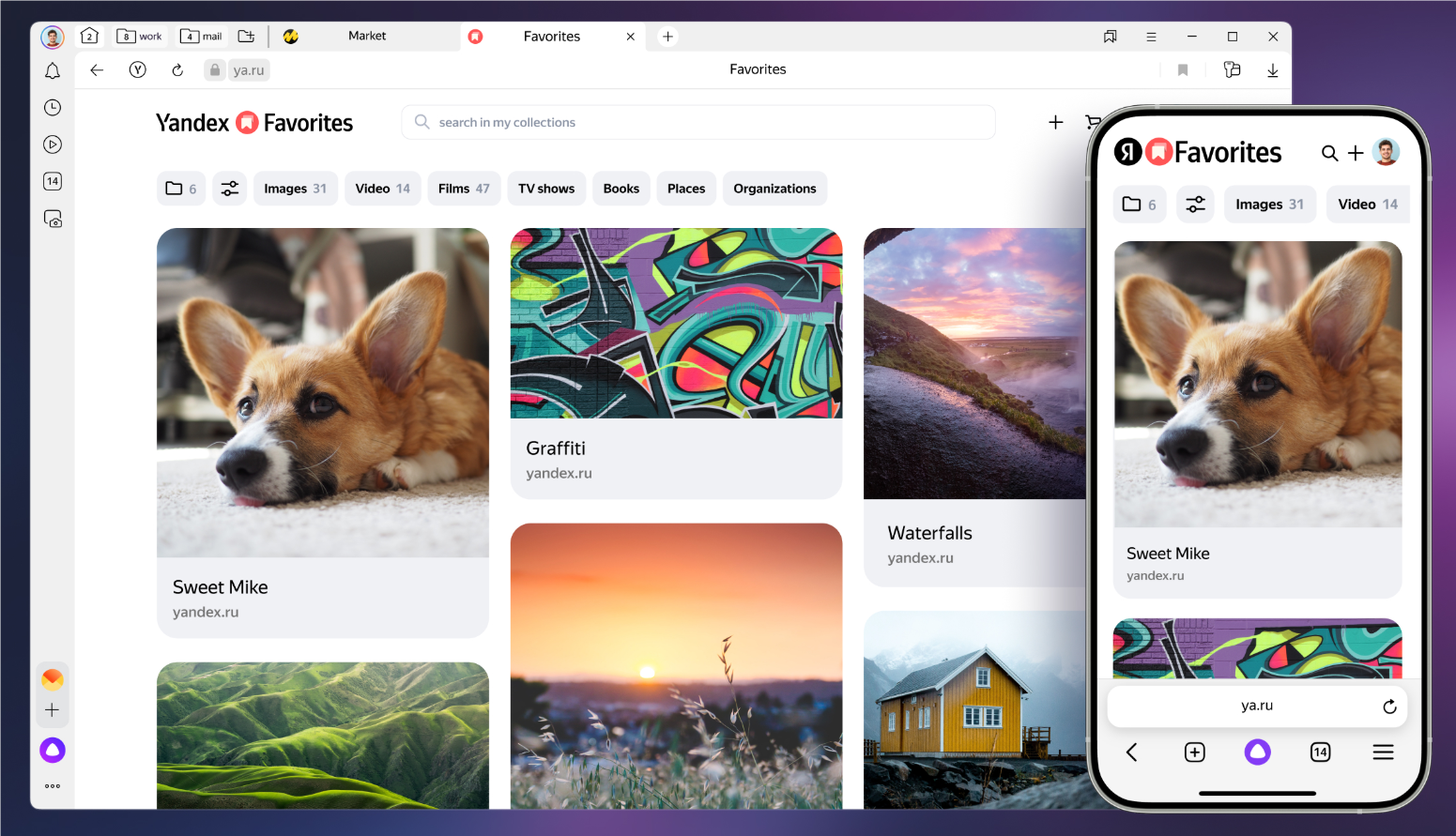Toggle the bookmarks side panel open

[1111, 36]
